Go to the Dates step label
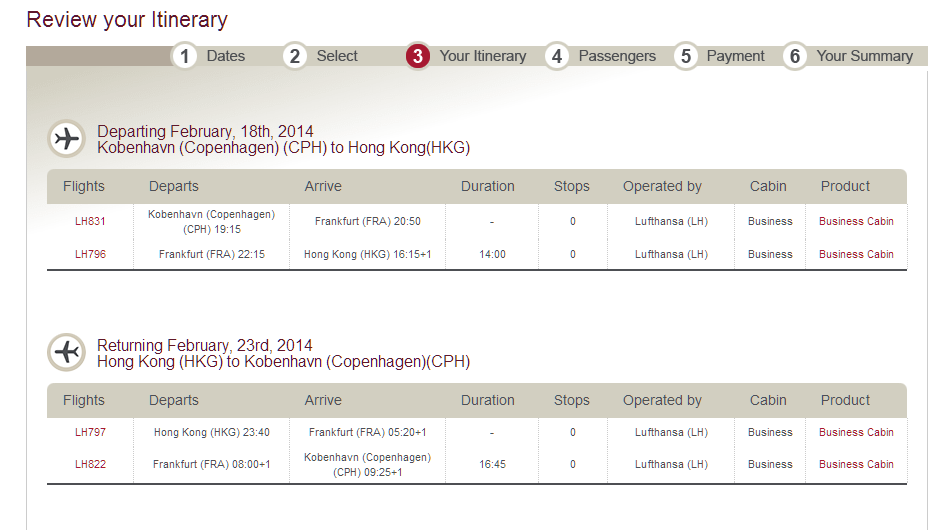941x530 pixels. pyautogui.click(x=226, y=56)
